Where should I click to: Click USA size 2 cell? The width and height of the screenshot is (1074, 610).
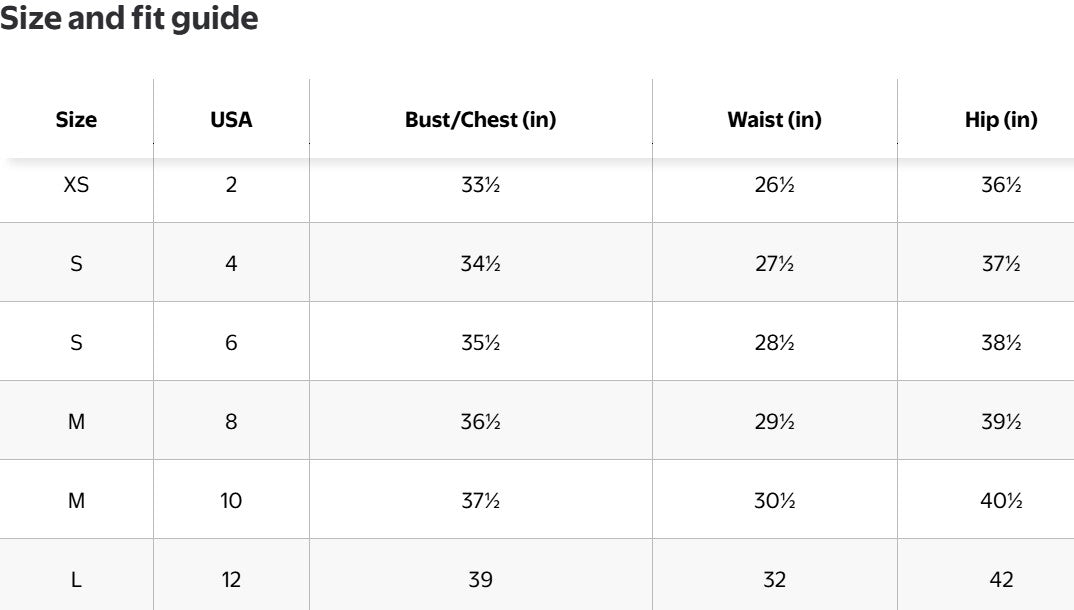(x=231, y=185)
